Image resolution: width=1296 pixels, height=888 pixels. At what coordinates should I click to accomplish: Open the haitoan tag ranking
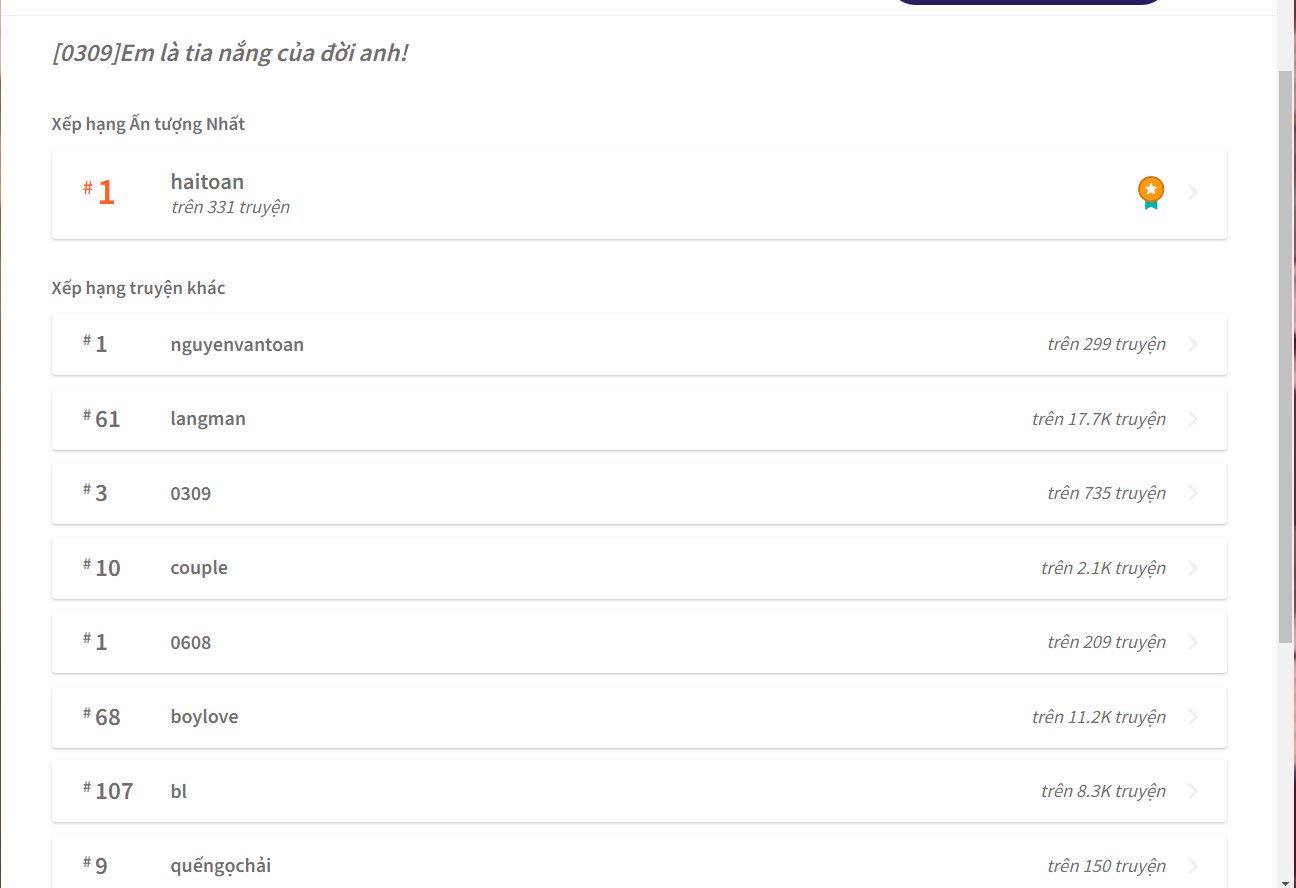click(639, 193)
